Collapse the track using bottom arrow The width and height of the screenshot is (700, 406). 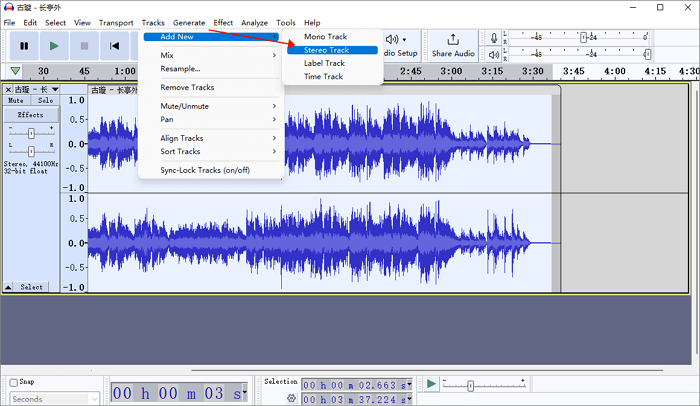[8, 287]
